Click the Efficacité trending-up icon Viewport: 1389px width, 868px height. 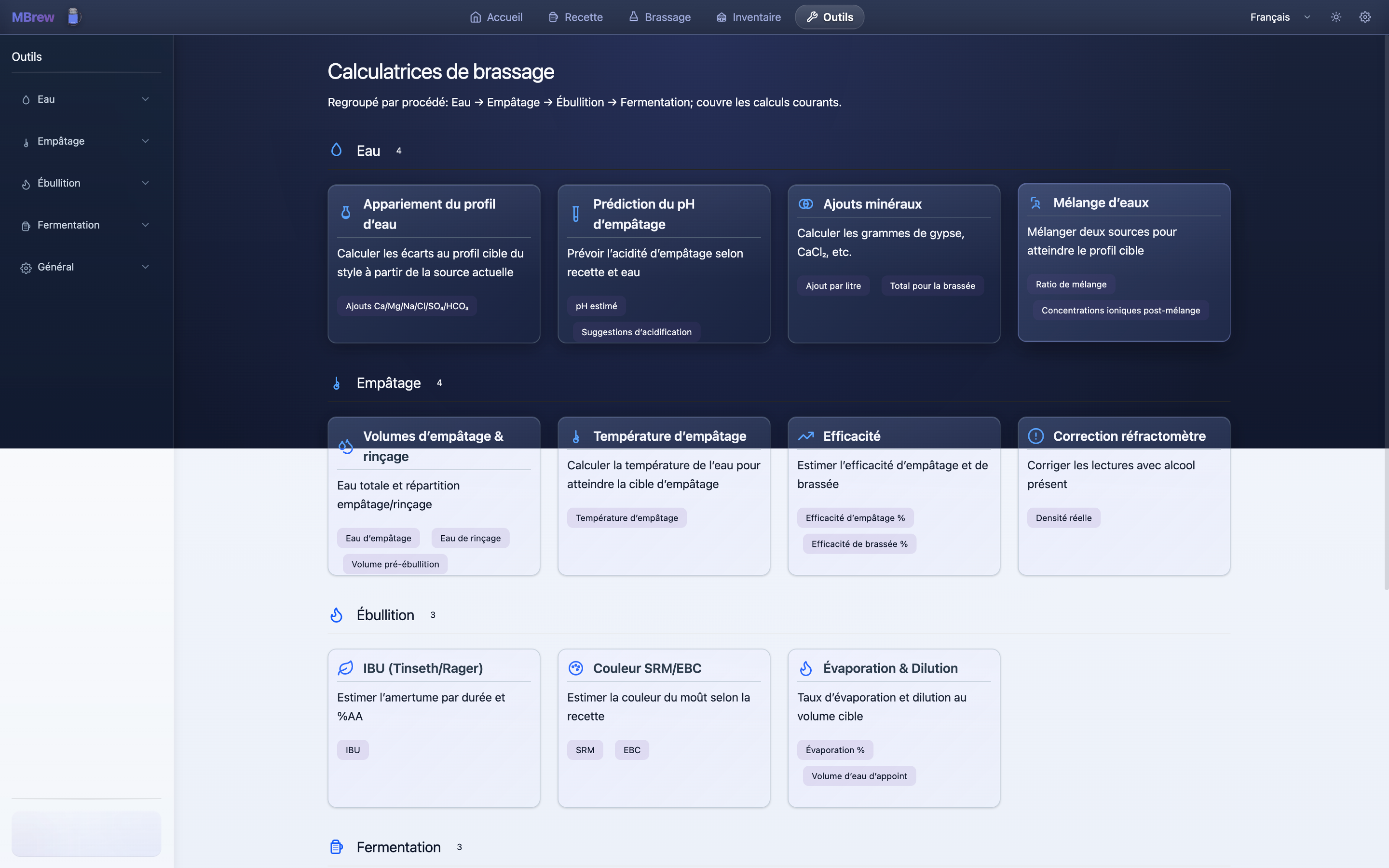[x=805, y=436]
